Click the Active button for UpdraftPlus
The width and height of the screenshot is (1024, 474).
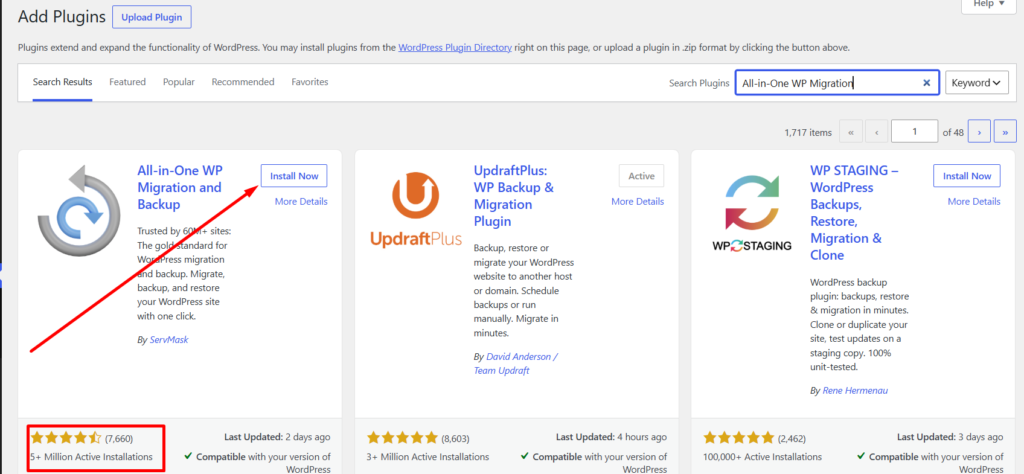click(x=641, y=176)
